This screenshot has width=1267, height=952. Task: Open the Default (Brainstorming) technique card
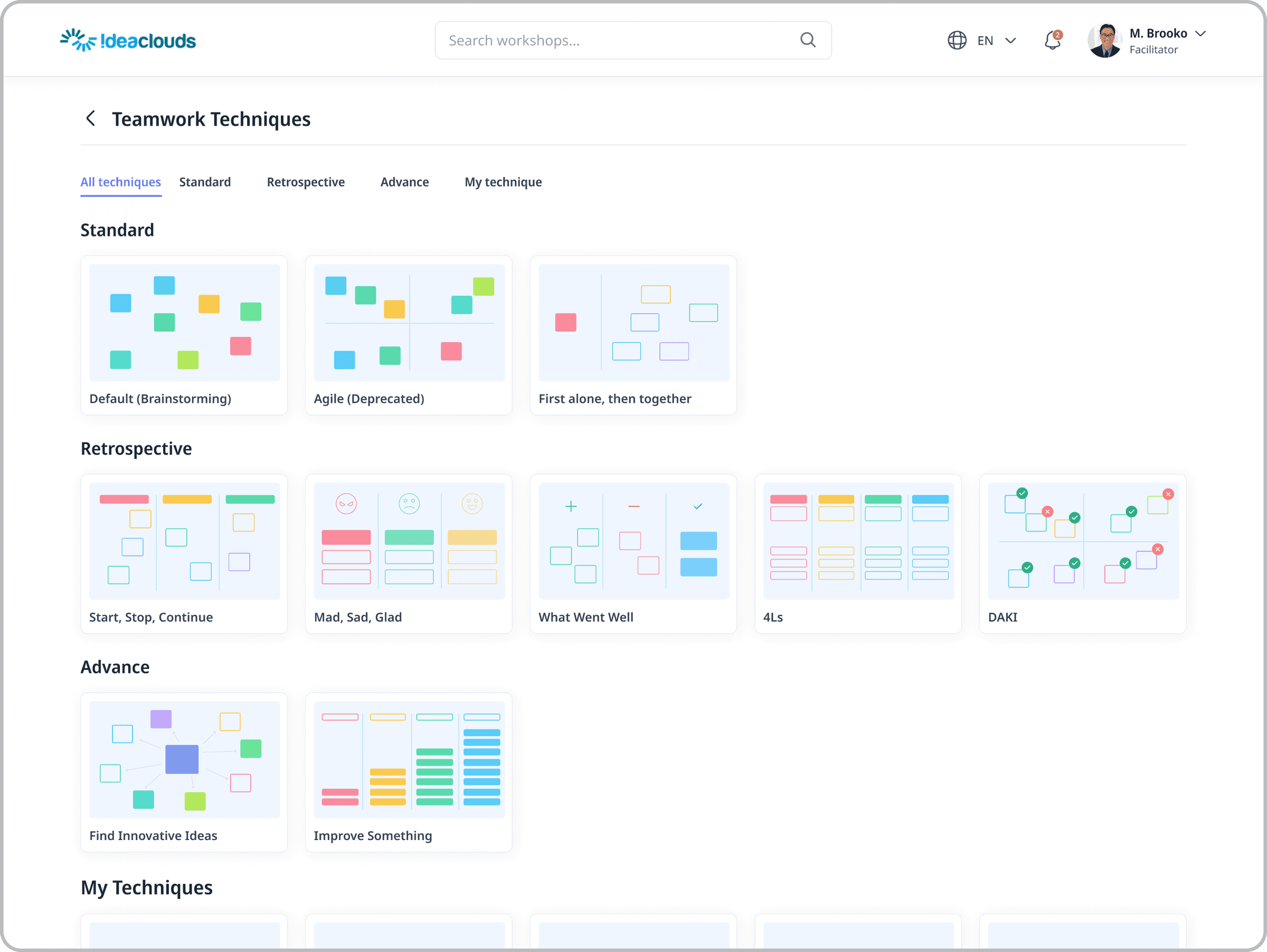tap(184, 335)
